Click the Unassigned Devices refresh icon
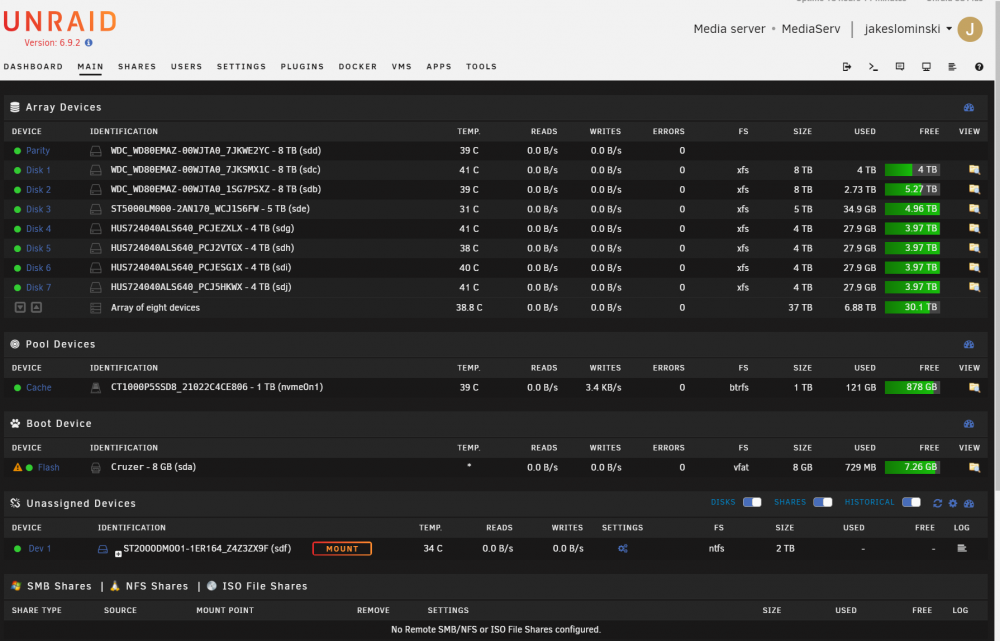Screen dimensions: 1000x641 [938, 503]
